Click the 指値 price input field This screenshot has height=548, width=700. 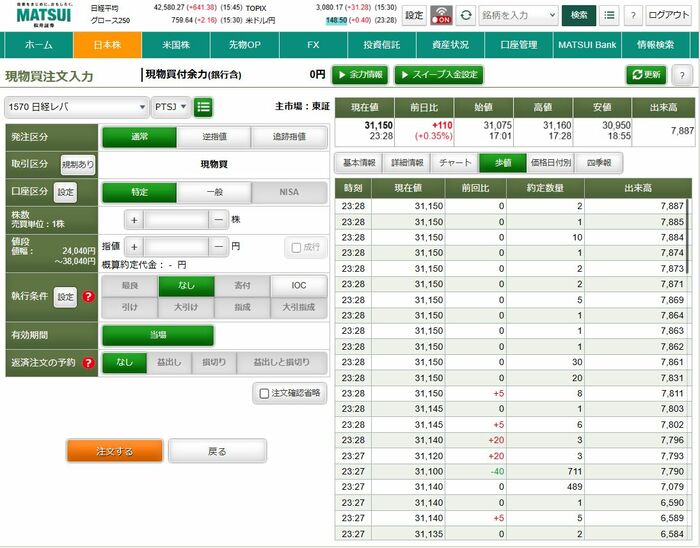click(x=176, y=246)
